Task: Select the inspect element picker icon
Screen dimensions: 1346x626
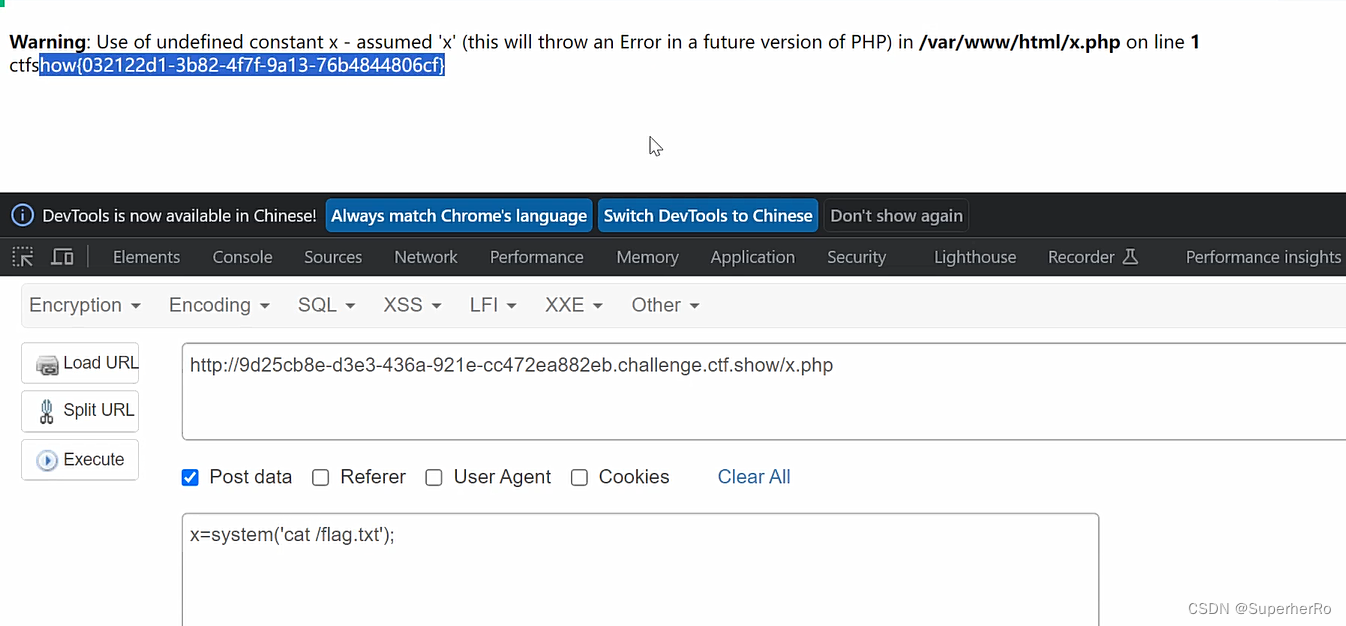Action: pos(22,257)
